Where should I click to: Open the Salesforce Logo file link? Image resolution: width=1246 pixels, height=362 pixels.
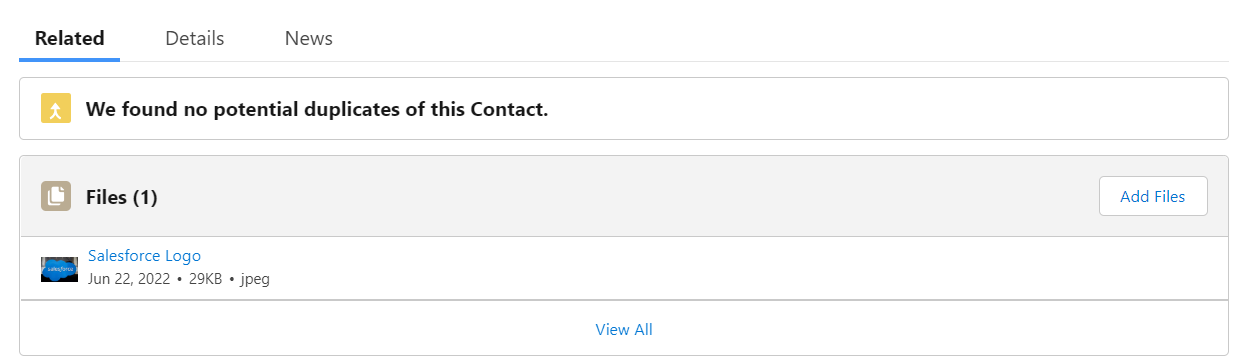tap(144, 256)
